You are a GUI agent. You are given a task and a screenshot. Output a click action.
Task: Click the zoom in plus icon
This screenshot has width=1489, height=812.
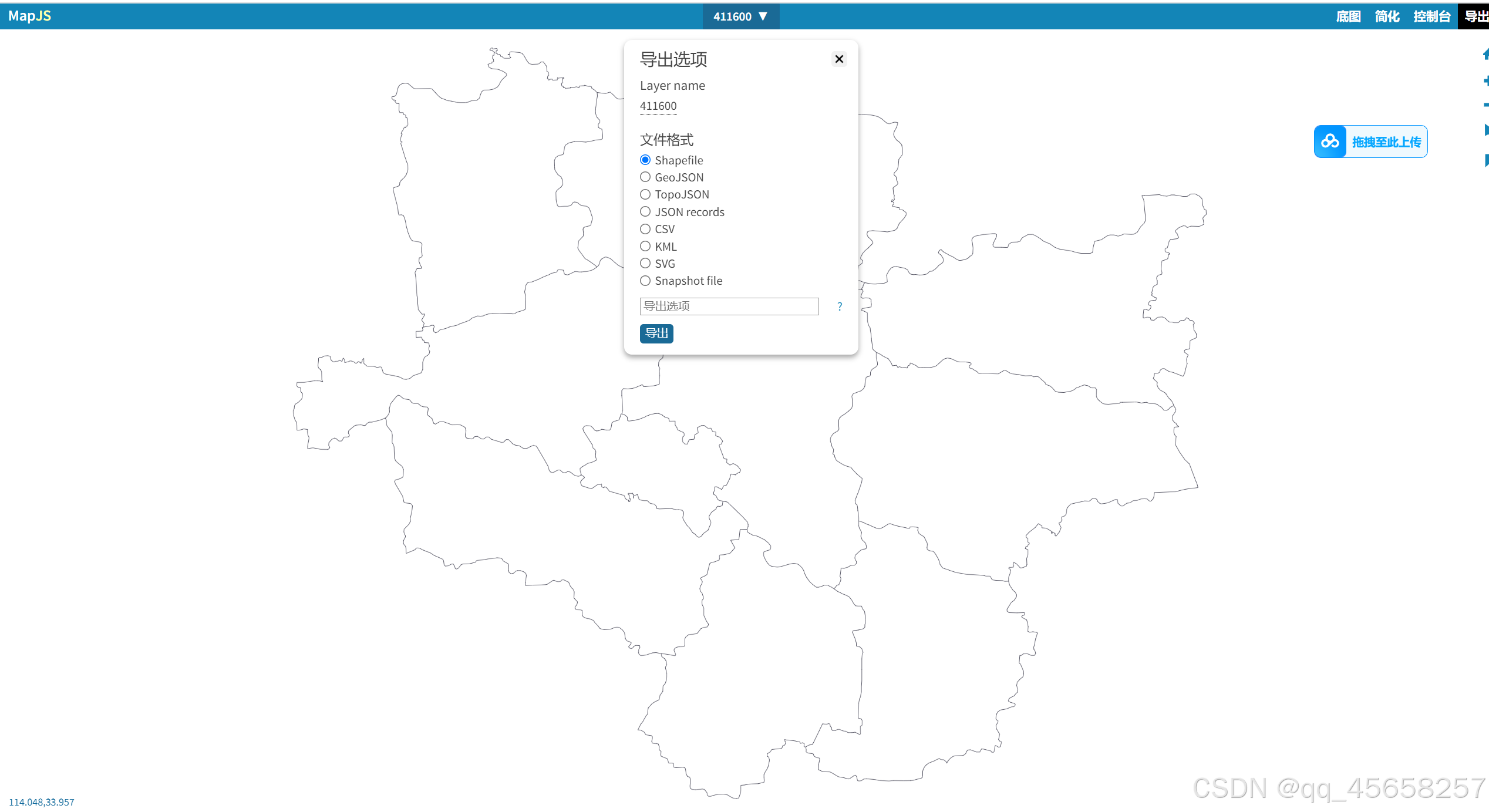1485,80
